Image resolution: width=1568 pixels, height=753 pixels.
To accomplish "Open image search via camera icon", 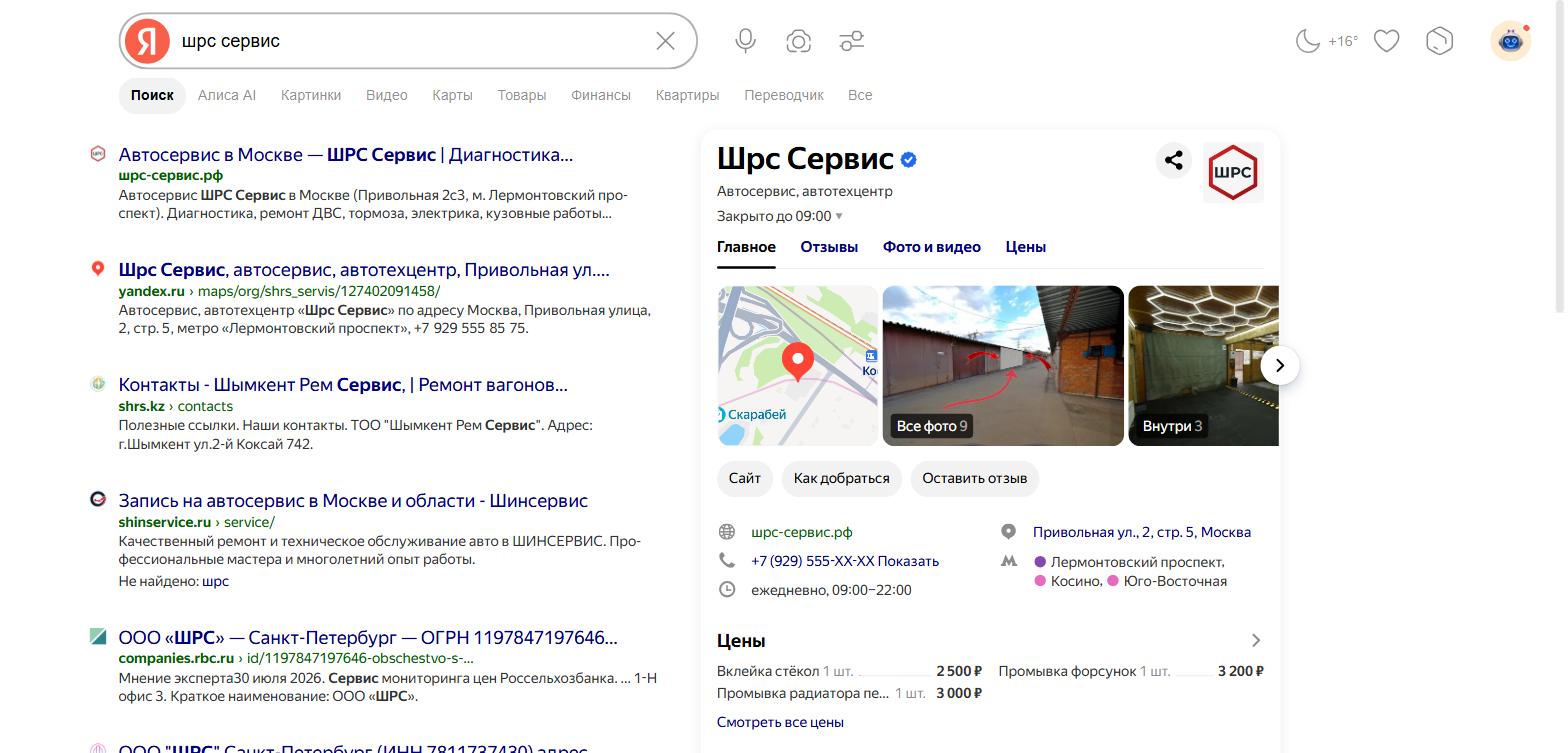I will click(x=798, y=41).
